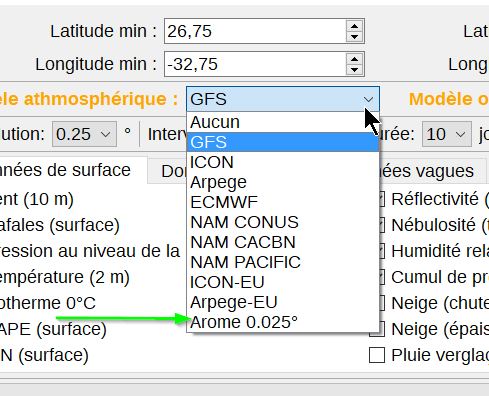The width and height of the screenshot is (489, 396).
Task: Select NAM CONUS option
Action: [283, 222]
